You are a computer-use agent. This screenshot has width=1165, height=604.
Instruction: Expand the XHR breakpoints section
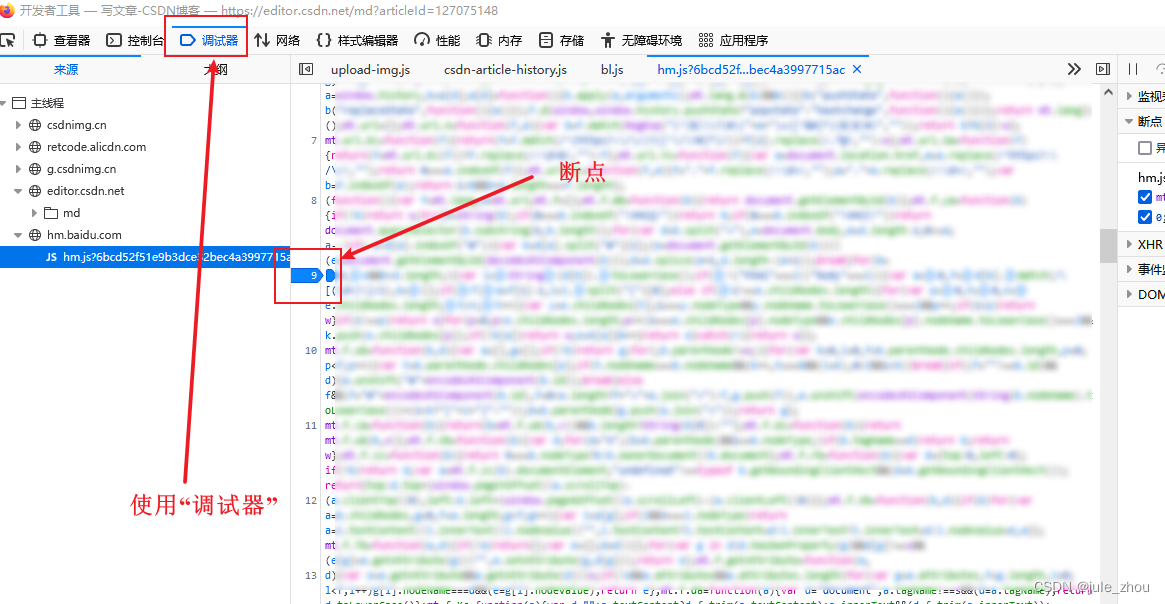click(1144, 244)
